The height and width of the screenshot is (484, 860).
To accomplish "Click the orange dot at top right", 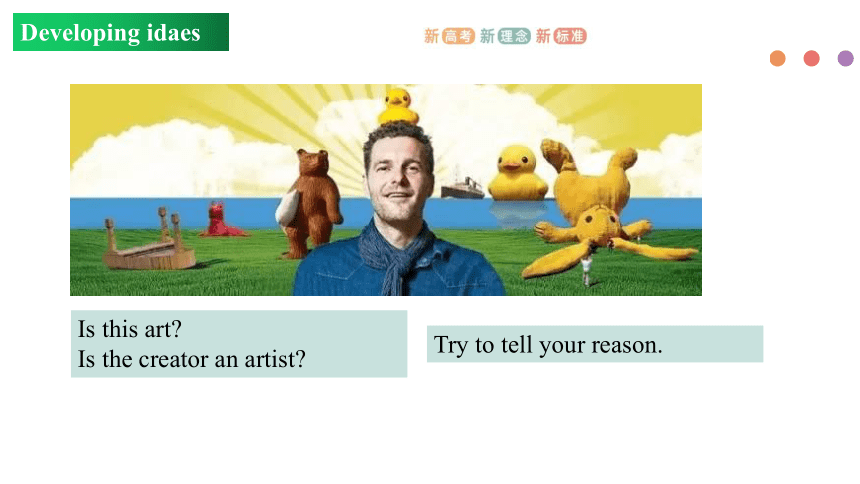I will click(777, 58).
